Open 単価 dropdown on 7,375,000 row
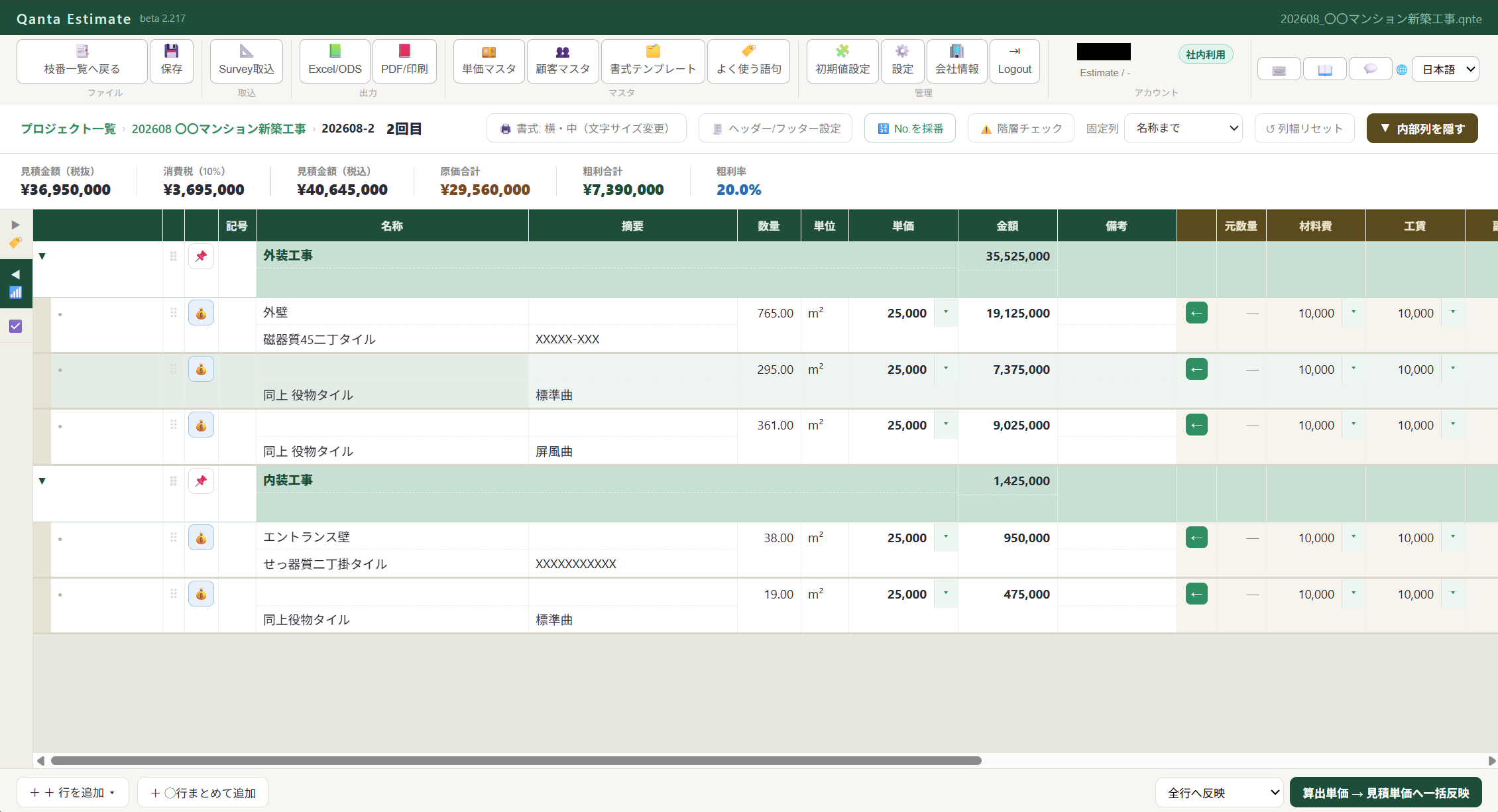Screen dimensions: 1498x812 point(946,369)
